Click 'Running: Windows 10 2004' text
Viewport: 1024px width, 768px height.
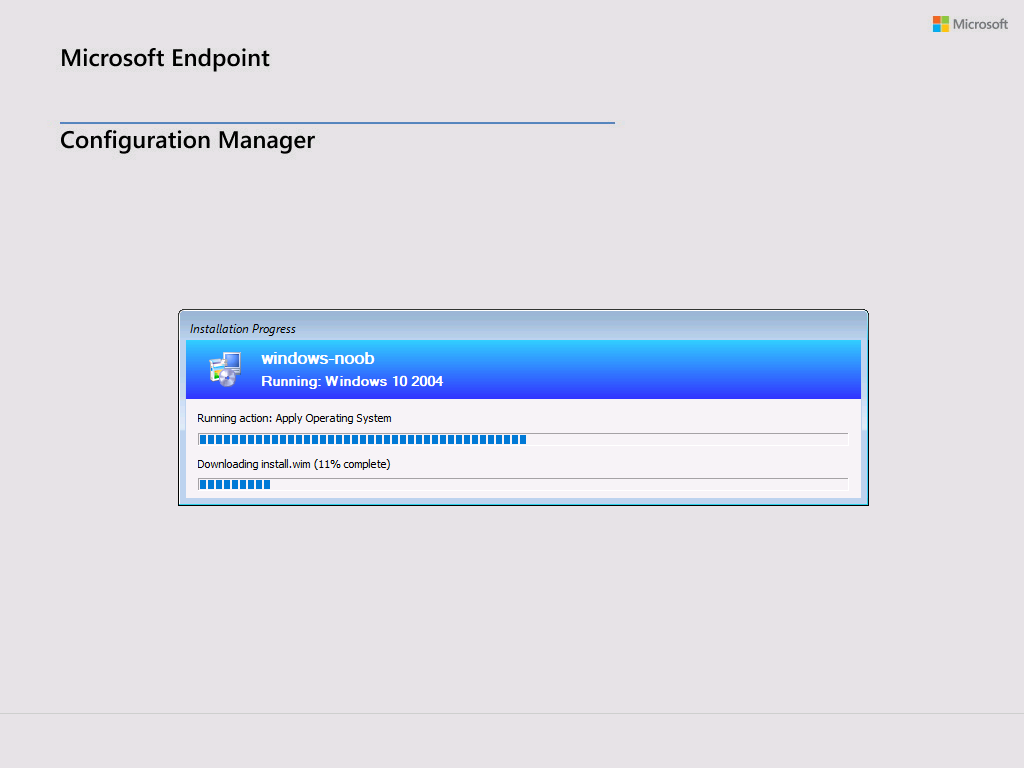pyautogui.click(x=352, y=381)
